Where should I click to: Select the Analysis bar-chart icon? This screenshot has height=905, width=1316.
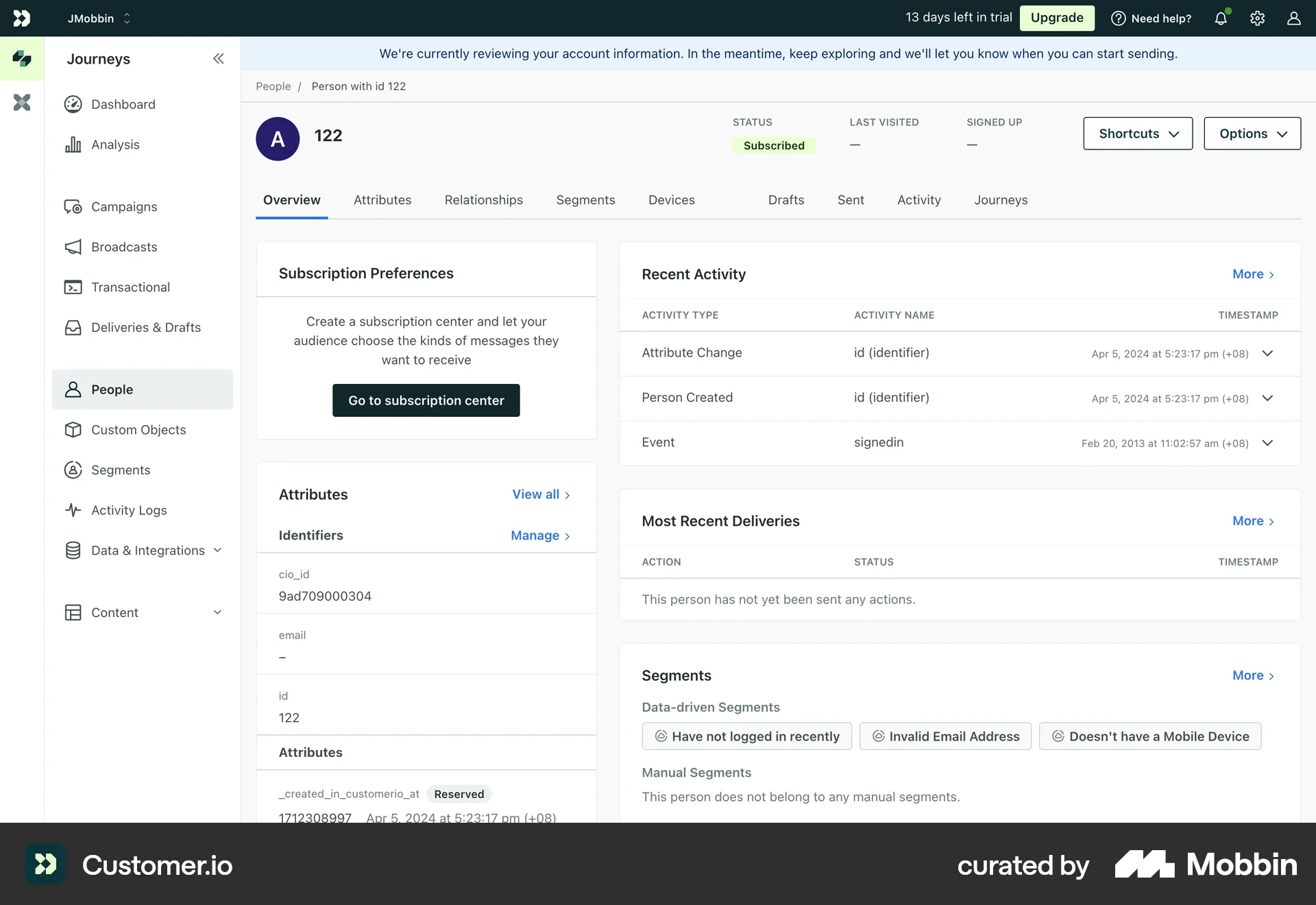pos(74,144)
